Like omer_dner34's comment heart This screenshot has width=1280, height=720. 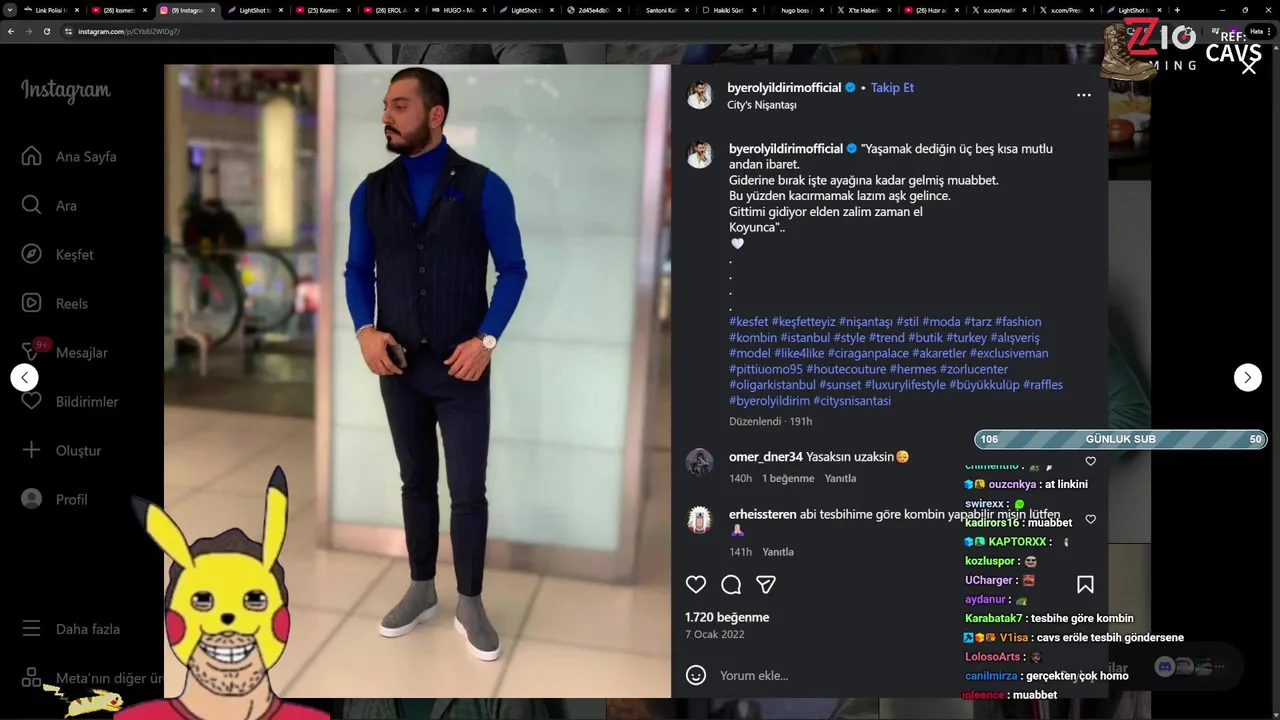(1090, 462)
